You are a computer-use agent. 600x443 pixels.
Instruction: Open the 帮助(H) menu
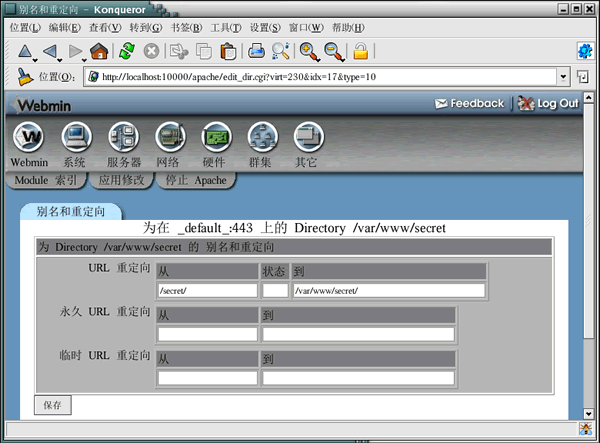coord(348,28)
